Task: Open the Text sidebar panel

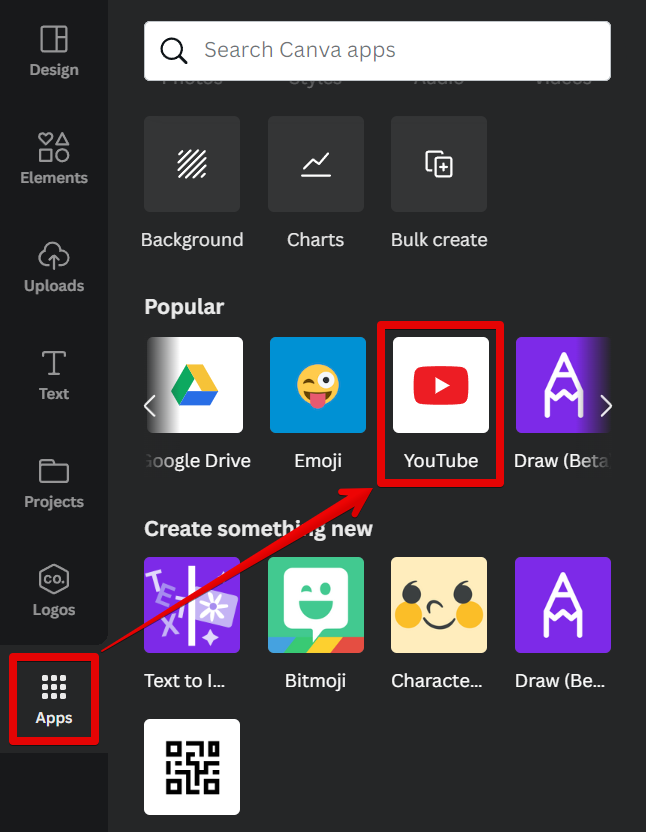Action: (x=54, y=375)
